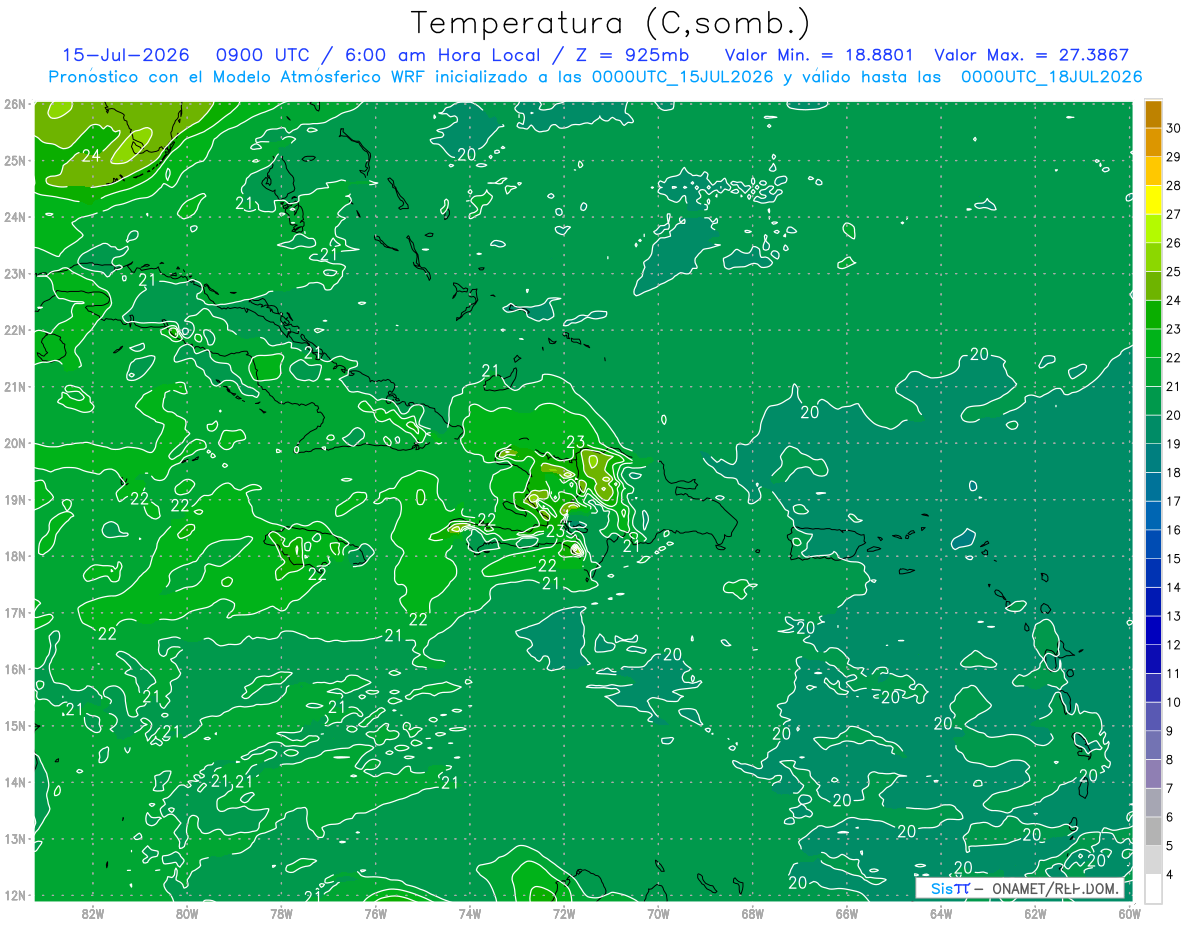Select the pressure level "Z = 925mb"
The image size is (1200, 927).
pyautogui.click(x=632, y=55)
